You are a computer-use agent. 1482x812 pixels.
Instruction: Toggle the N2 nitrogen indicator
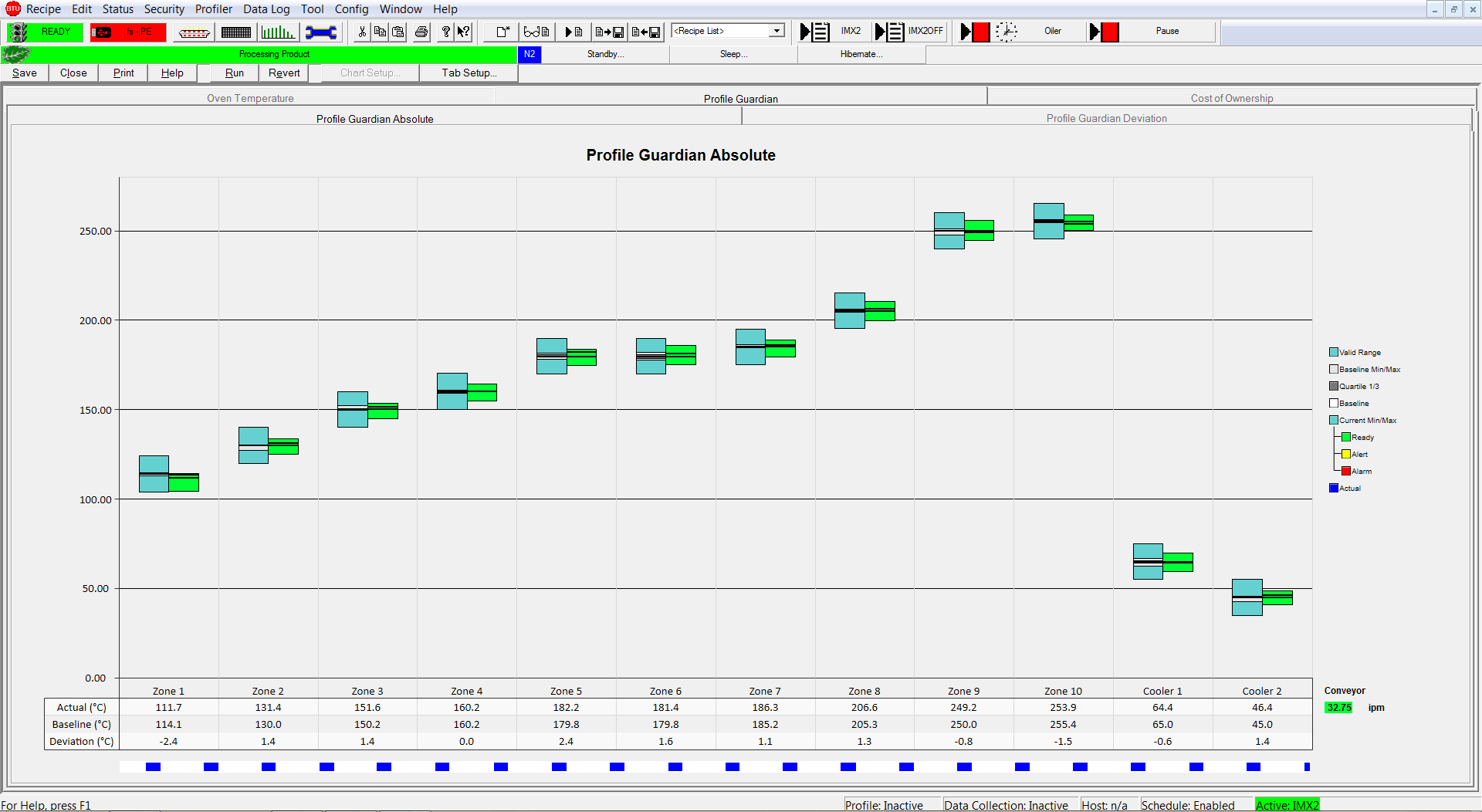point(530,54)
